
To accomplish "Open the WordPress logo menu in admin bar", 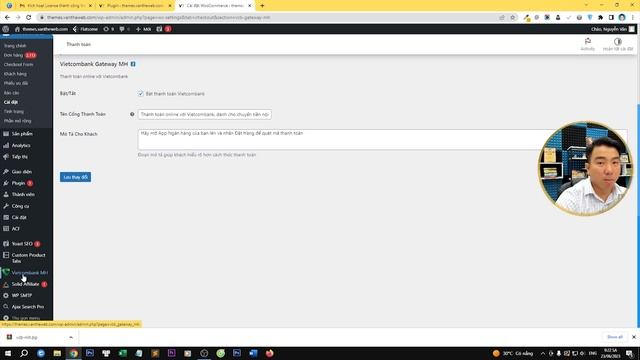I will 6,29.
